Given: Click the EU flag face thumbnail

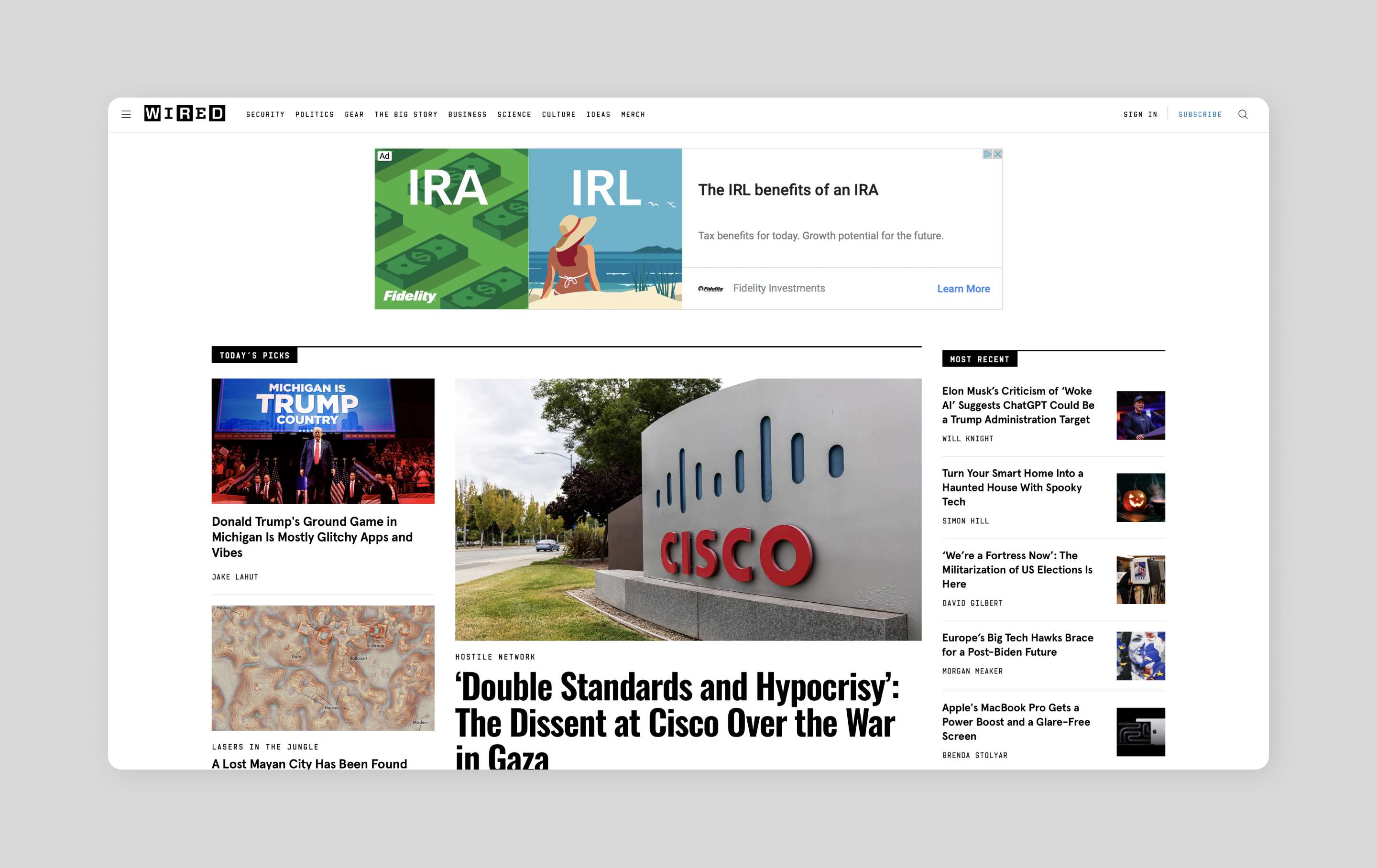Looking at the screenshot, I should tap(1140, 656).
